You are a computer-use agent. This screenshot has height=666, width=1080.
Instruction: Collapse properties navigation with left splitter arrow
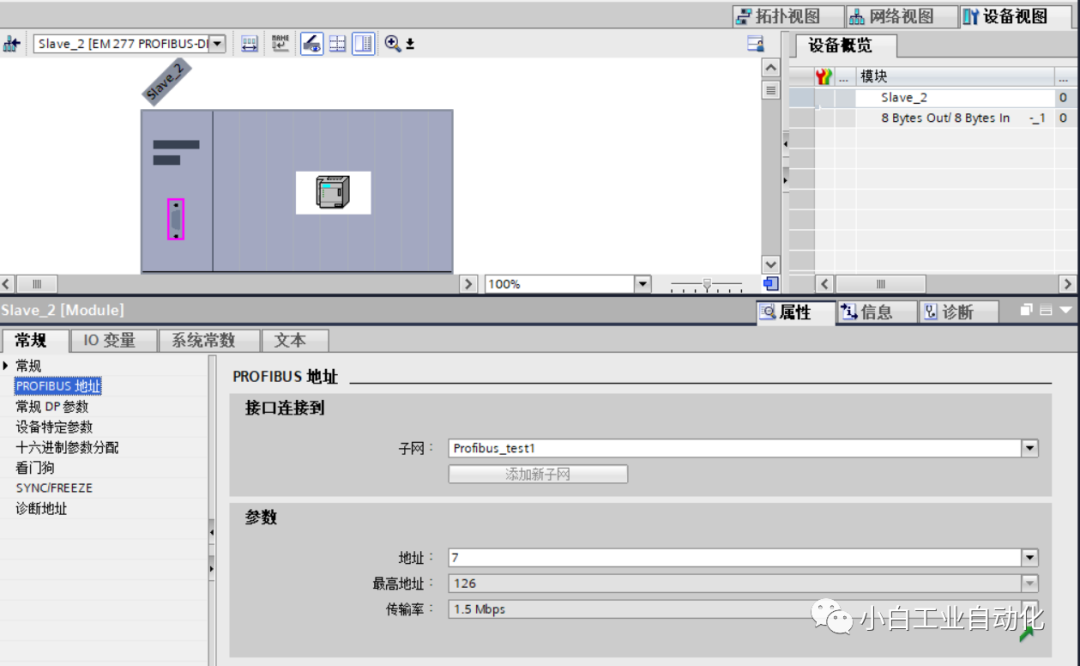pos(211,532)
